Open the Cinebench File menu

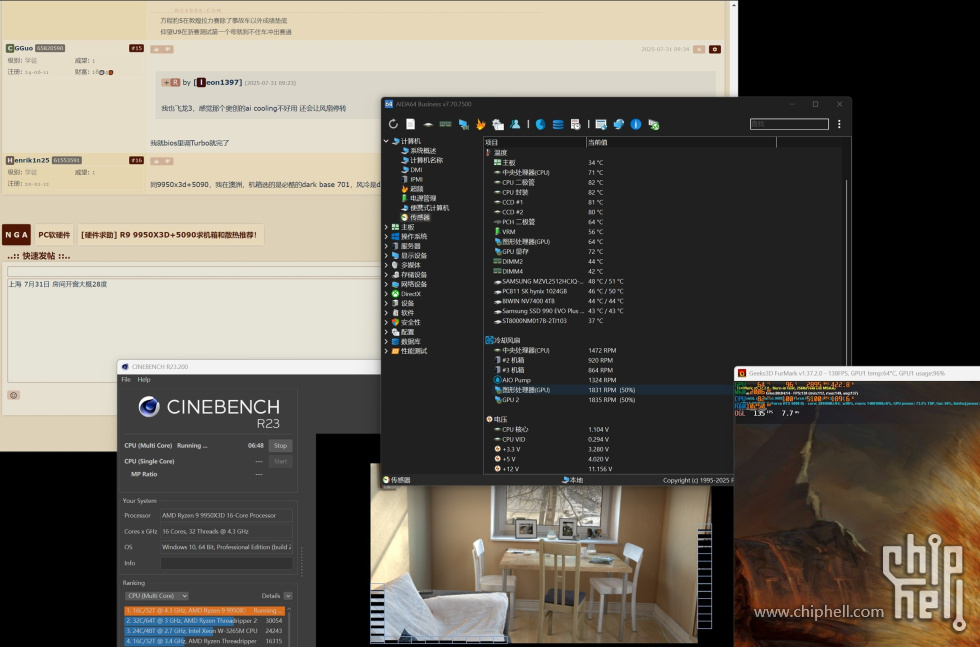tap(126, 379)
